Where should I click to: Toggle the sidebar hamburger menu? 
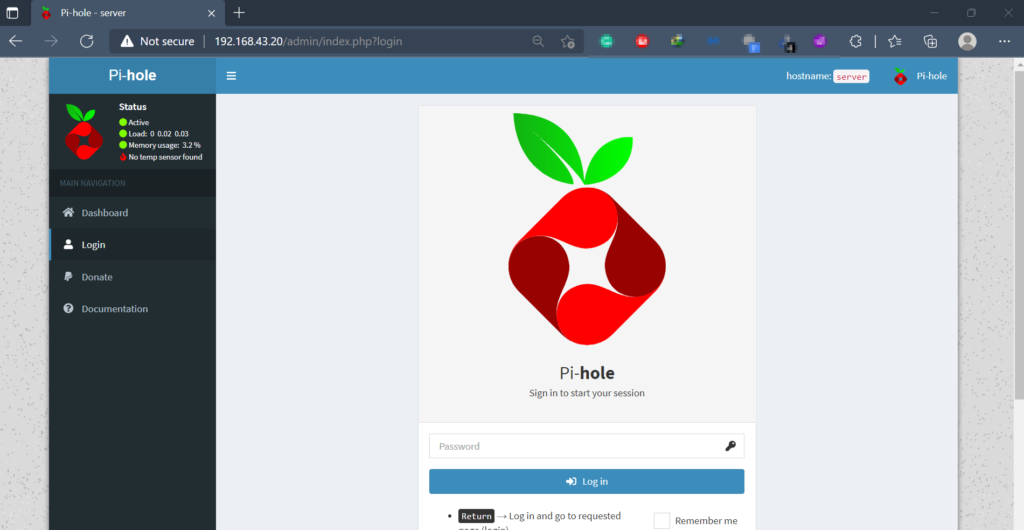231,76
